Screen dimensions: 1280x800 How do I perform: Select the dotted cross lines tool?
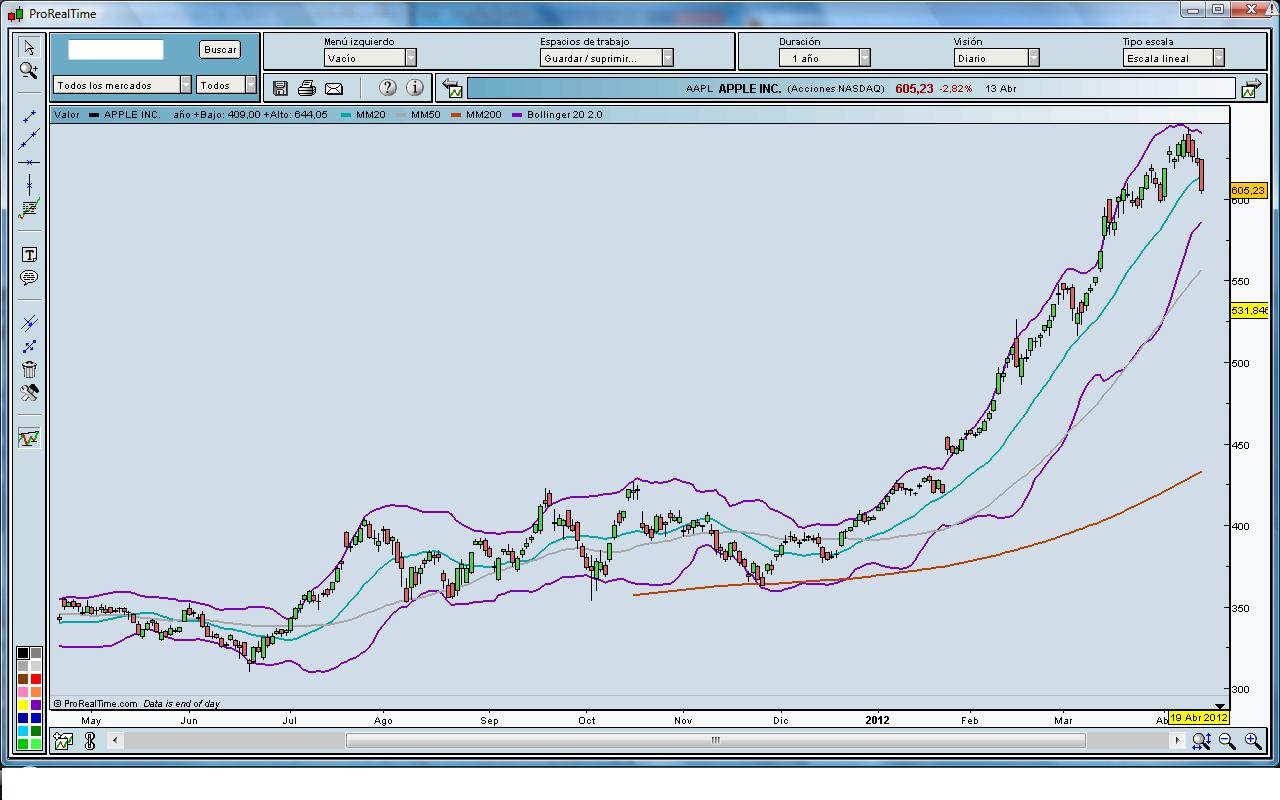29,346
